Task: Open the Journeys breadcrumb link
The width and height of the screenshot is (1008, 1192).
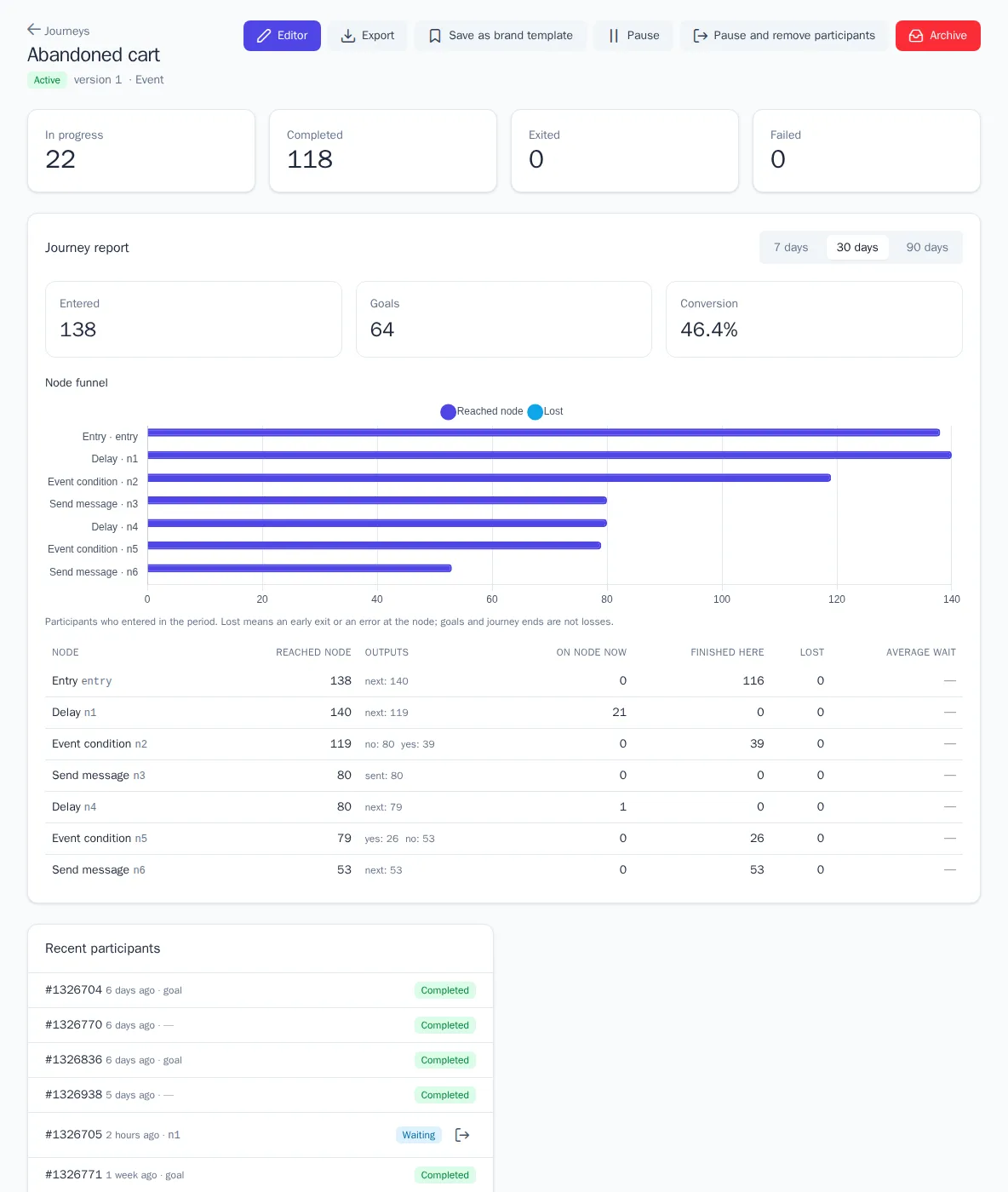Action: coord(66,31)
